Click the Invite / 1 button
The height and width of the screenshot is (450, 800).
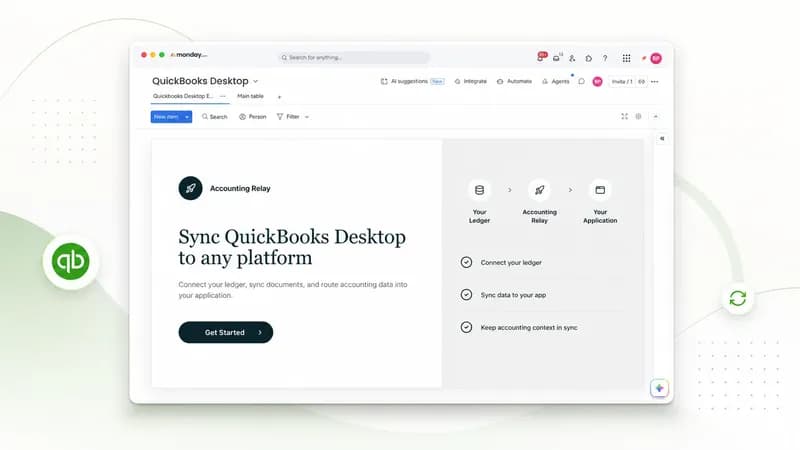click(622, 82)
